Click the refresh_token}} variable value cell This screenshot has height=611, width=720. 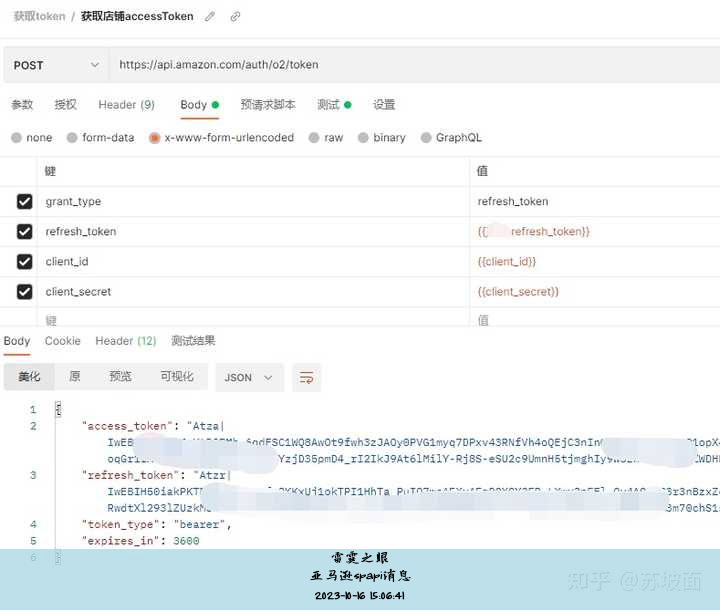[x=595, y=231]
